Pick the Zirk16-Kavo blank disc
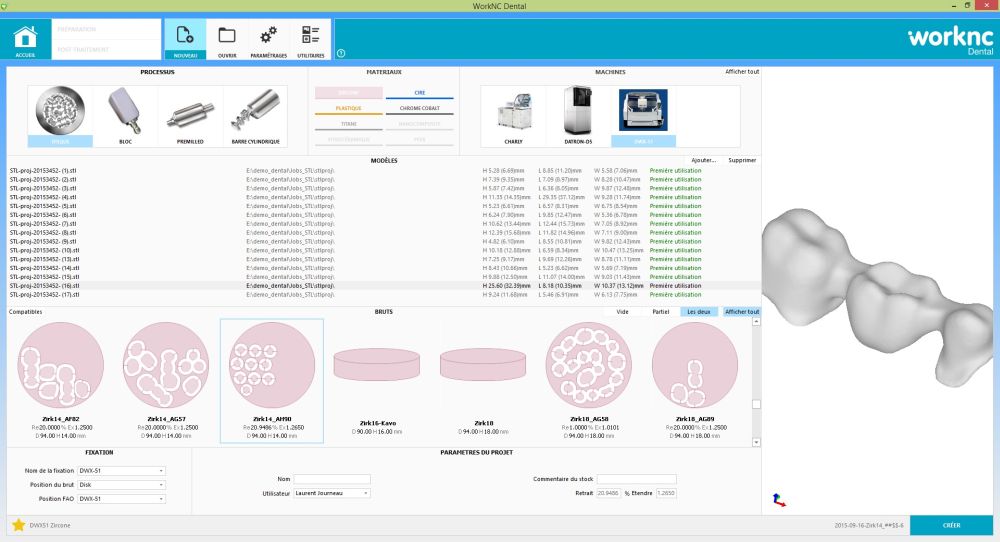Screen dimensions: 1000x542 point(377,381)
